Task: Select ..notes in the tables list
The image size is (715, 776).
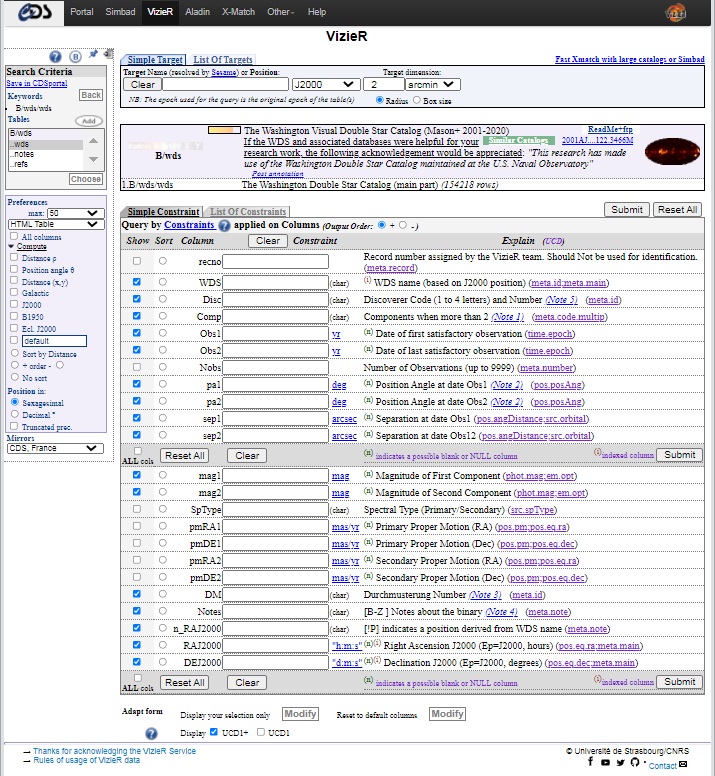Action: [x=46, y=154]
